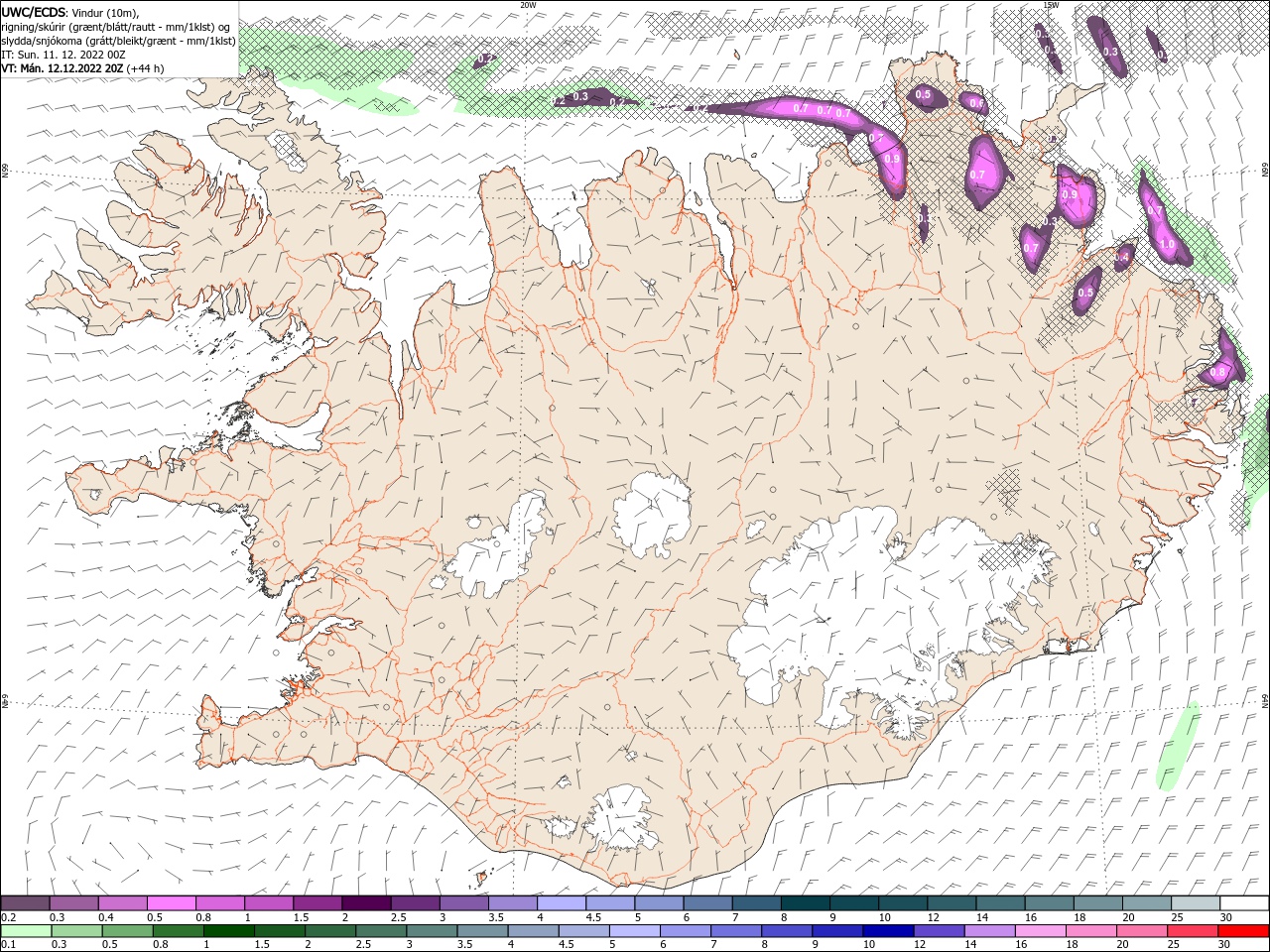Select bottom-row swatch between 2 and 2.5
This screenshot has width=1270, height=952.
pos(330,931)
